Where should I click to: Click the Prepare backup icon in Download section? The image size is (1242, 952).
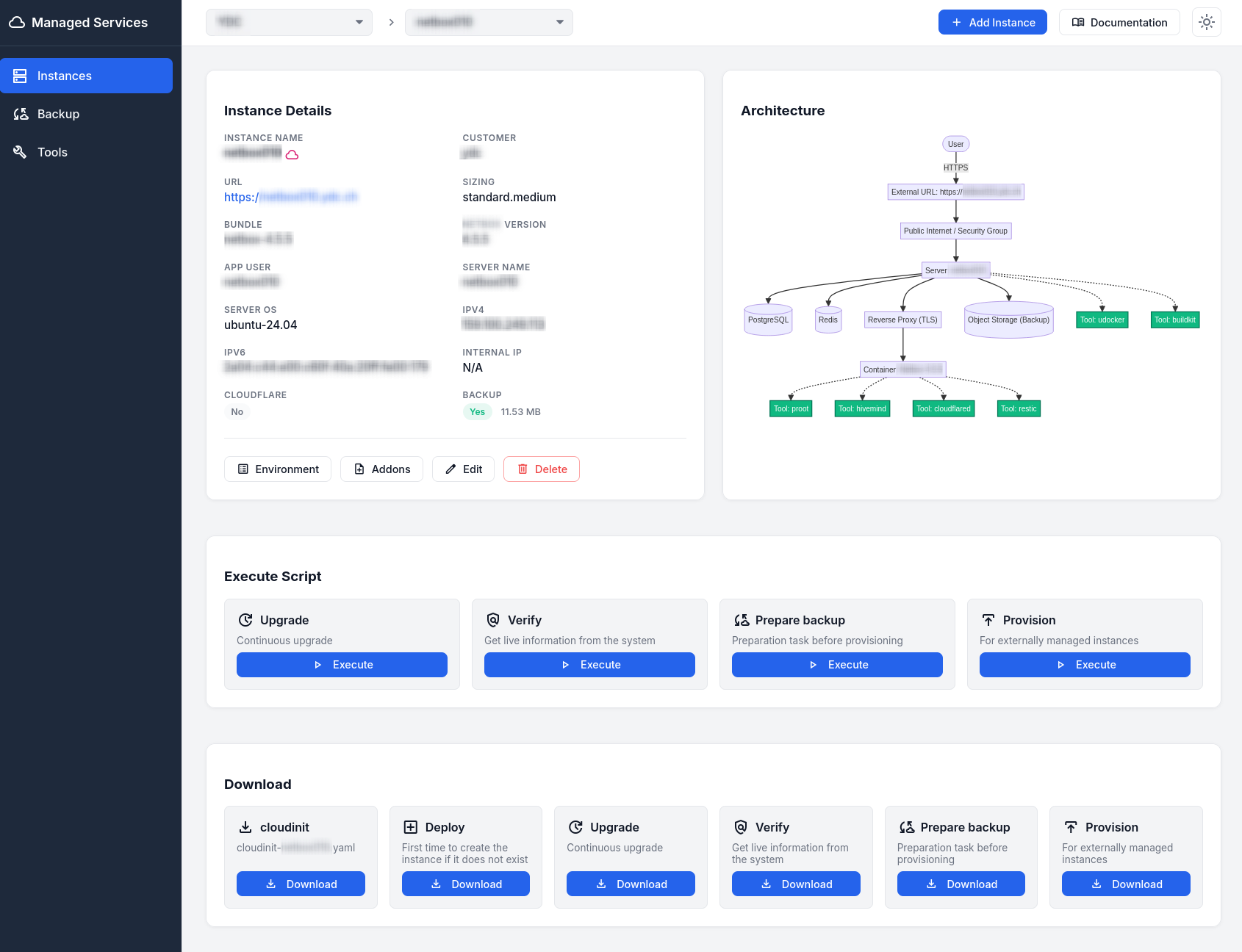pos(906,827)
